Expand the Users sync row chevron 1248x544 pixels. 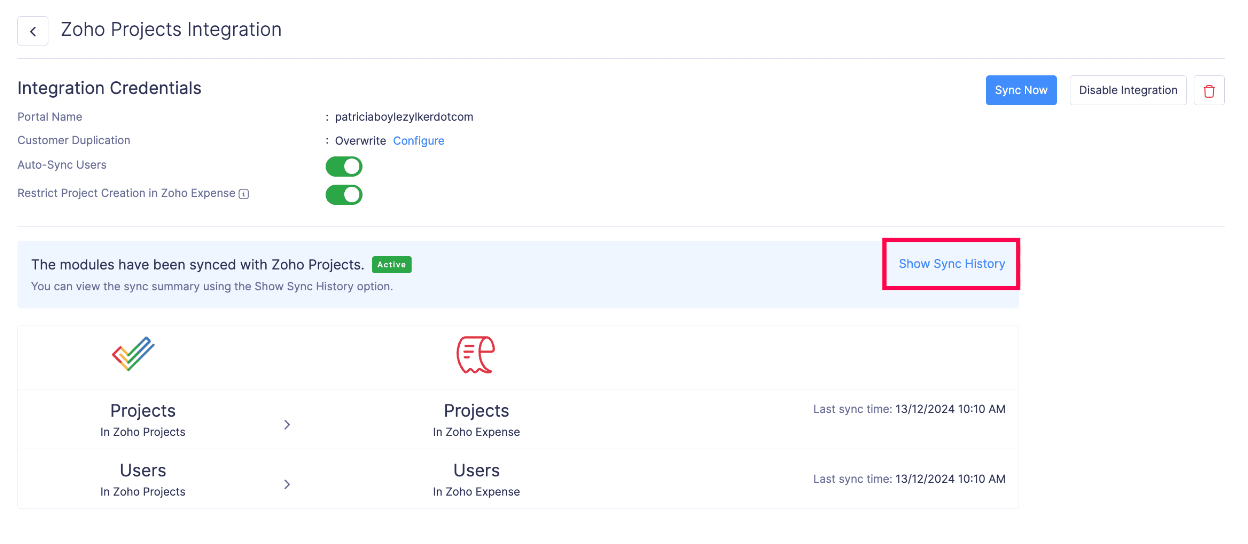(287, 484)
